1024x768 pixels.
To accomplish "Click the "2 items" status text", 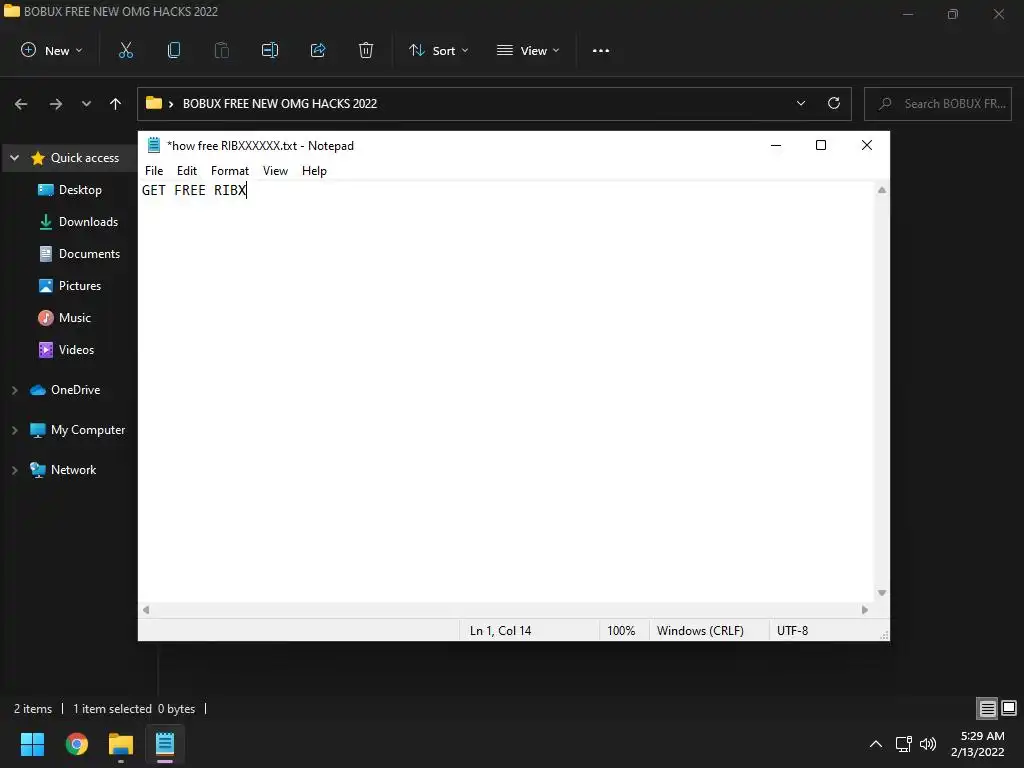I will 33,709.
